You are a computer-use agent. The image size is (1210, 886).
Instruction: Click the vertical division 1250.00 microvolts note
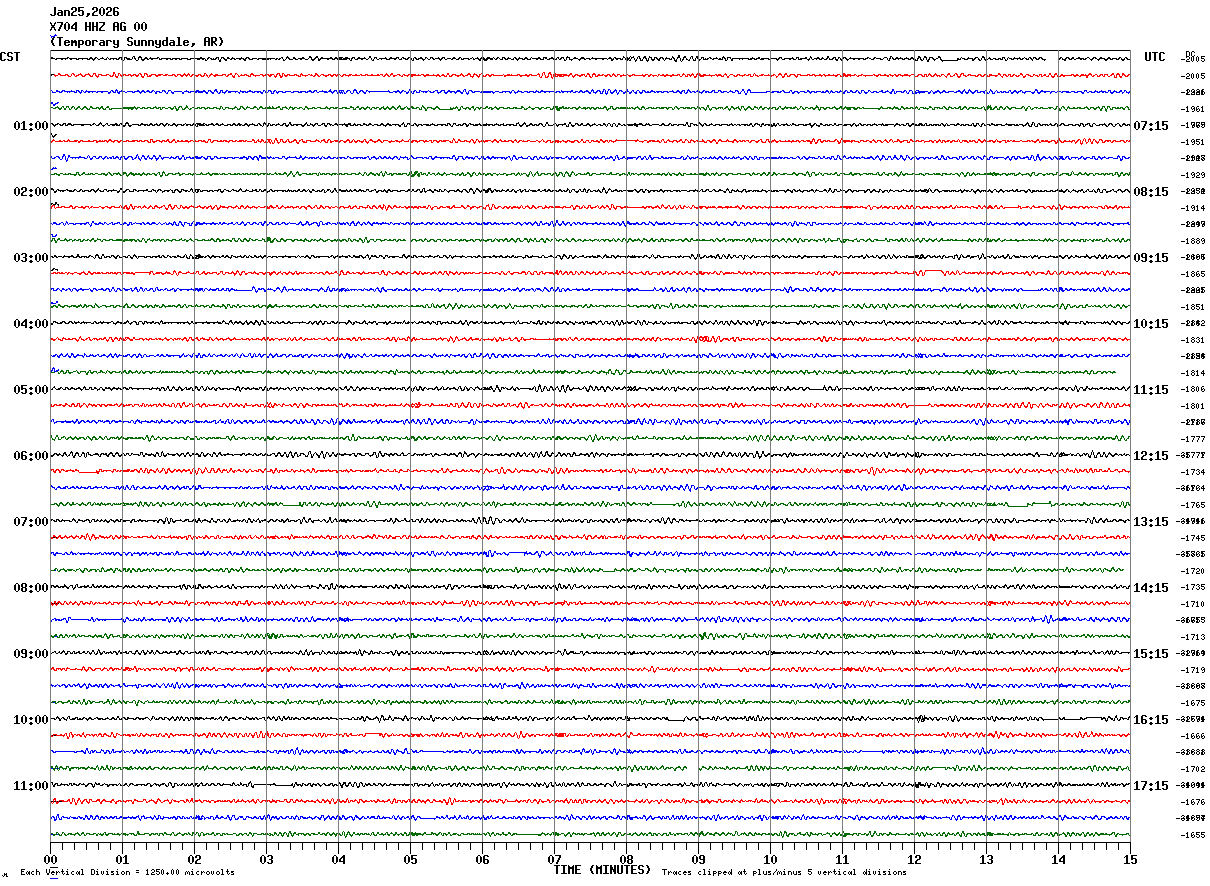[x=127, y=872]
